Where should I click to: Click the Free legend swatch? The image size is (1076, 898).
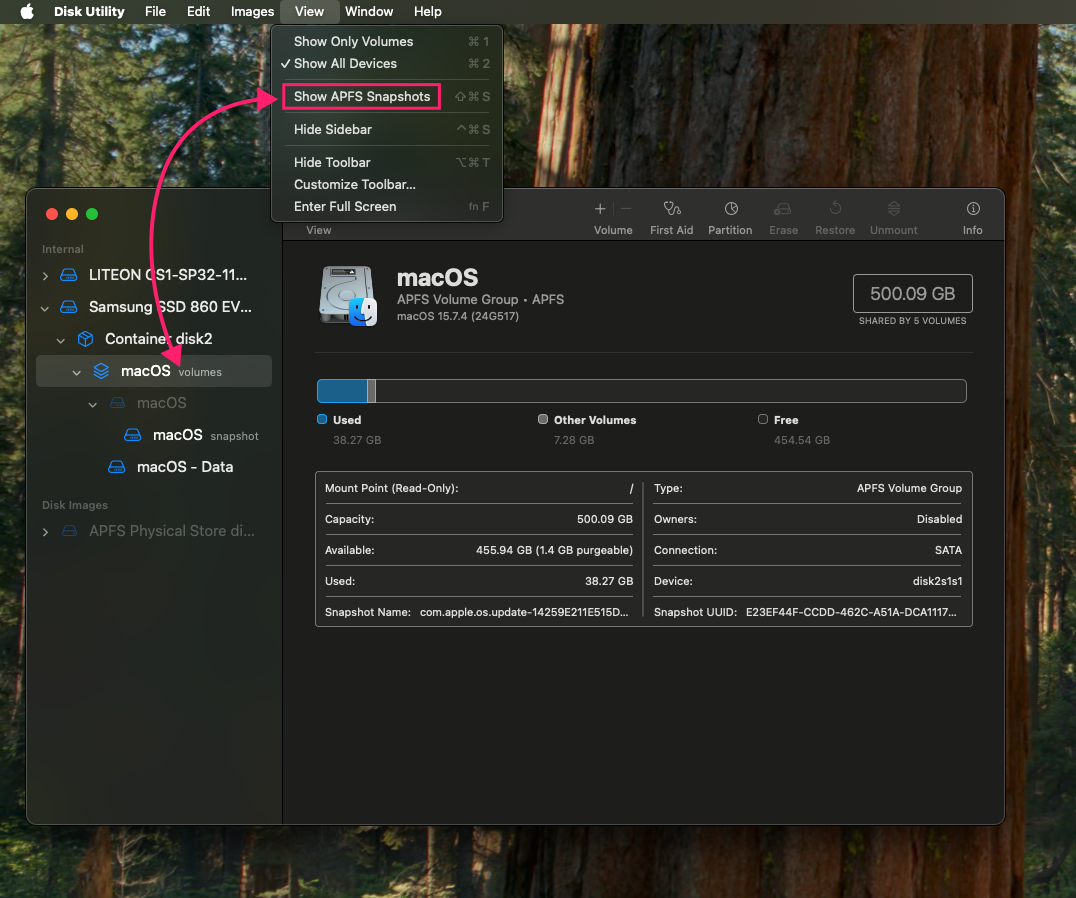click(x=762, y=419)
